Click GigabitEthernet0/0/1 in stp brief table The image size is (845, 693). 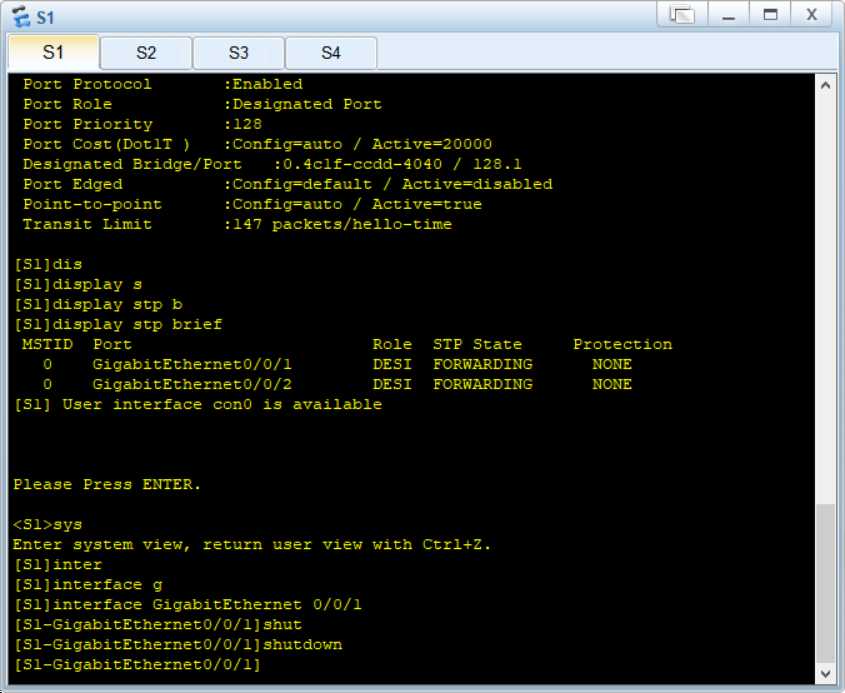coord(192,364)
